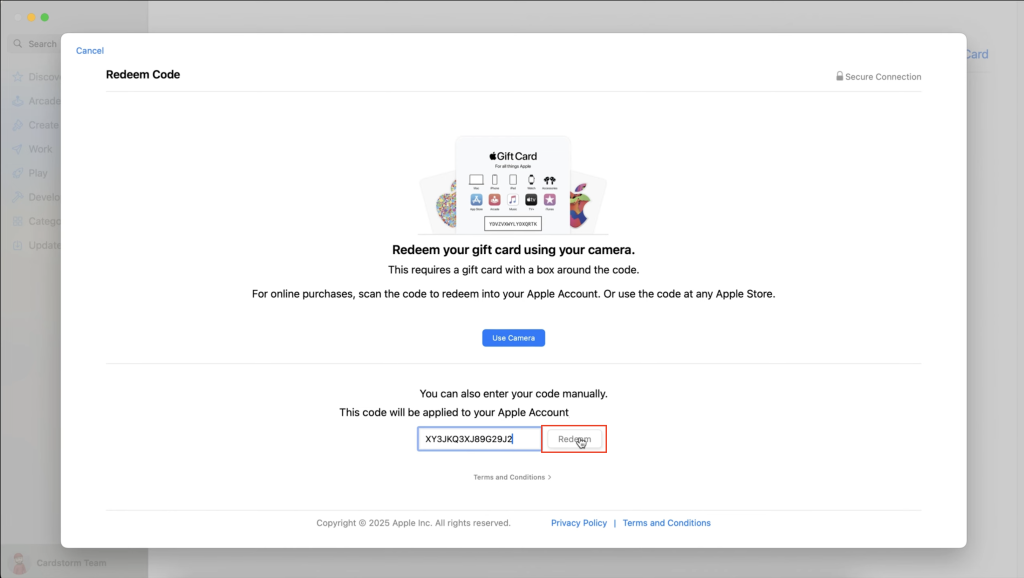Open the Cardstorm Team account profile
This screenshot has height=578, width=1024.
click(x=60, y=562)
